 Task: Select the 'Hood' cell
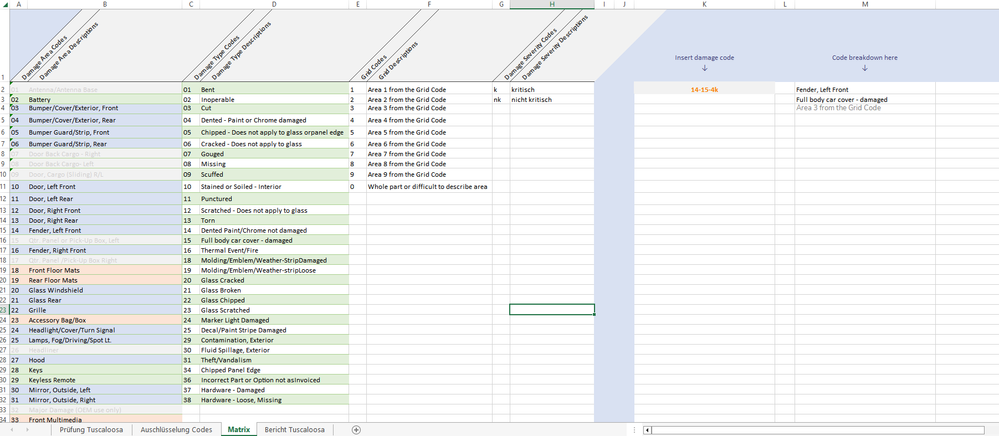point(104,360)
